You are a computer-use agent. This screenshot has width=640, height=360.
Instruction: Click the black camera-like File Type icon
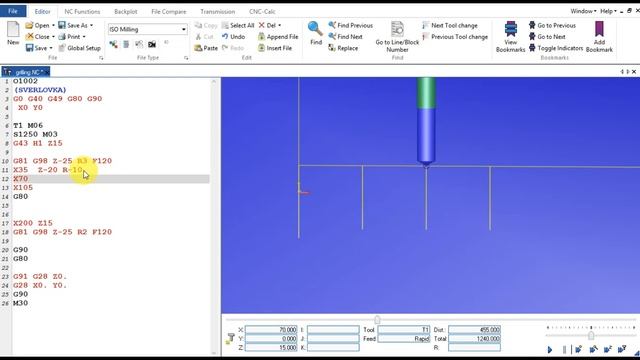[152, 44]
